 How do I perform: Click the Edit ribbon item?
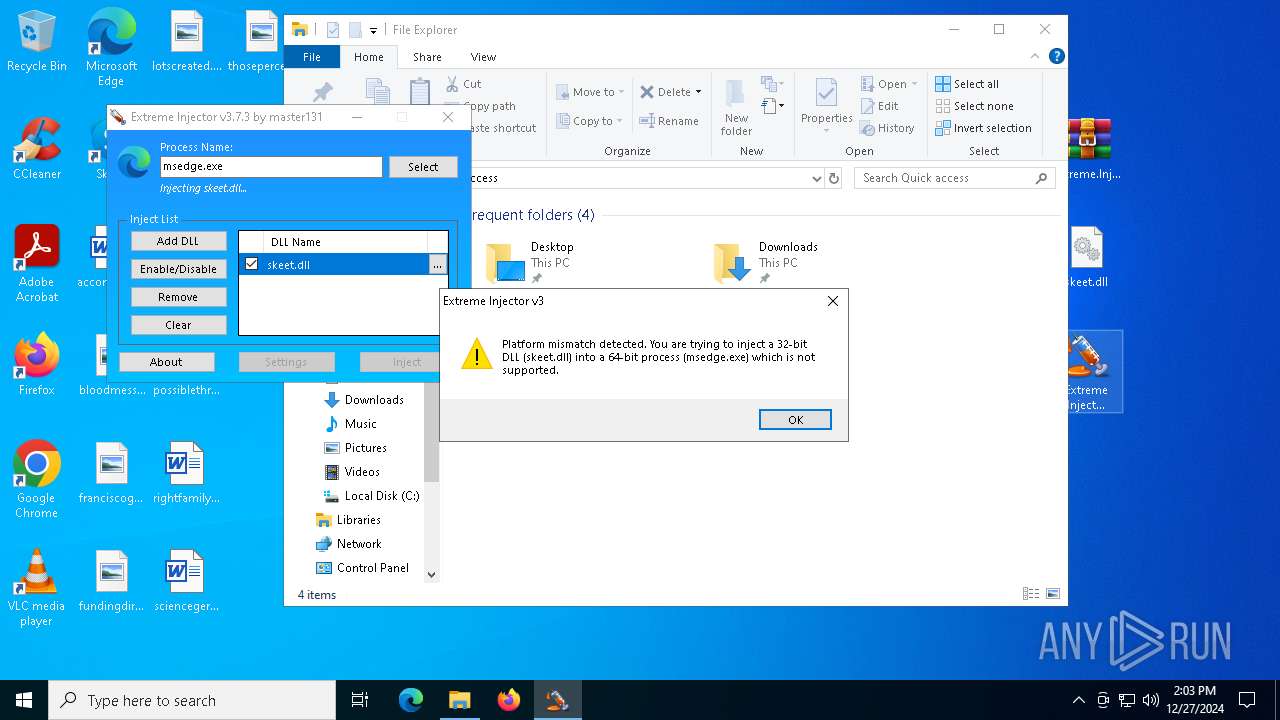(x=879, y=106)
